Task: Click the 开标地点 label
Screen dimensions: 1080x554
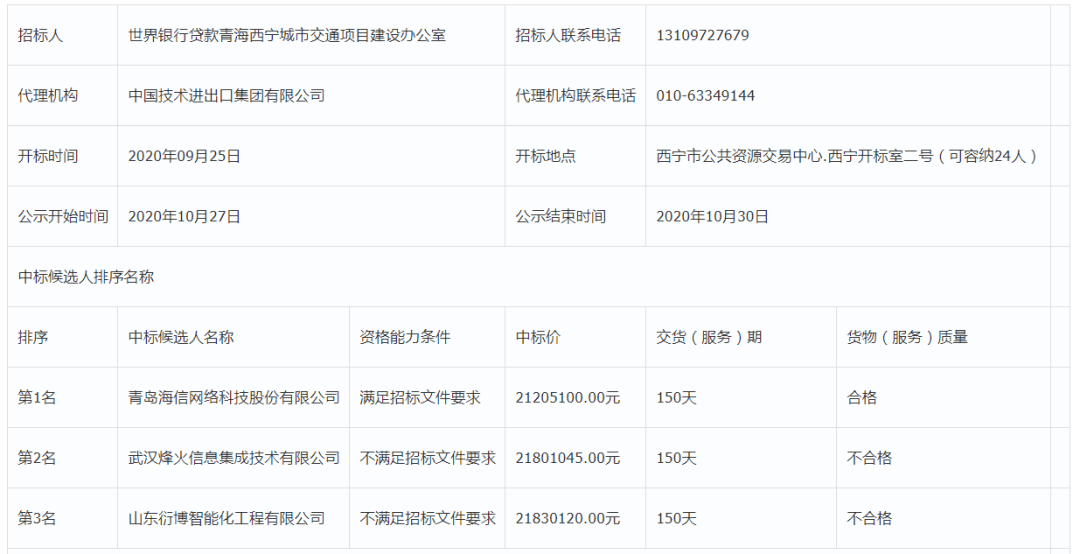Action: (546, 156)
